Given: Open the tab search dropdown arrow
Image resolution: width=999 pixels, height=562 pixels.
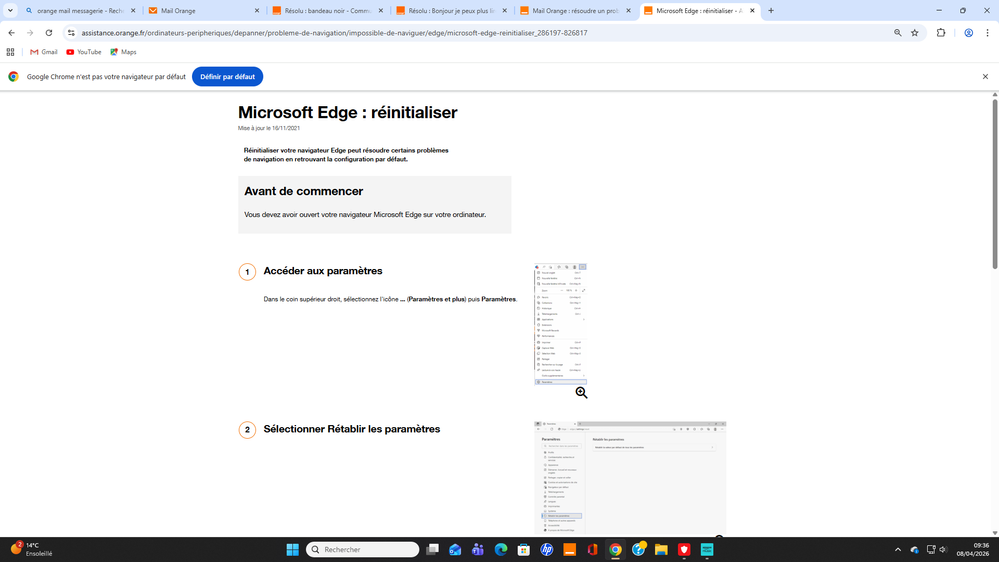Looking at the screenshot, I should pos(10,10).
